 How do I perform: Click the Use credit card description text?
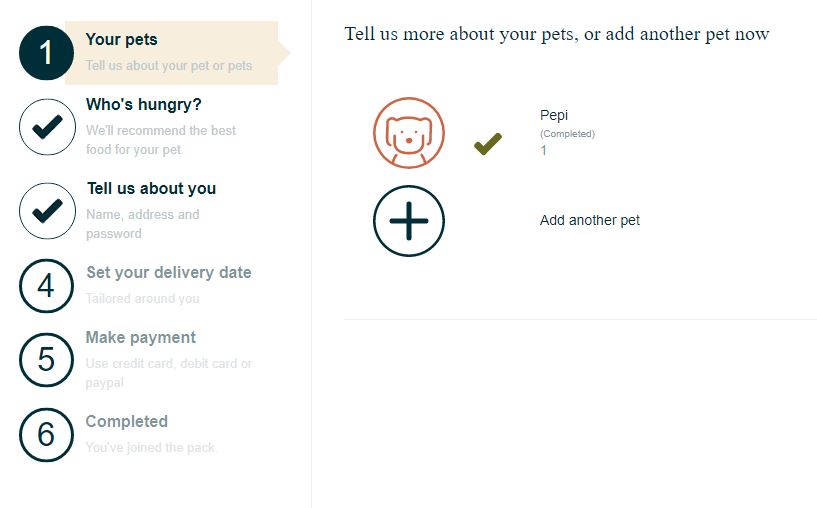(169, 373)
